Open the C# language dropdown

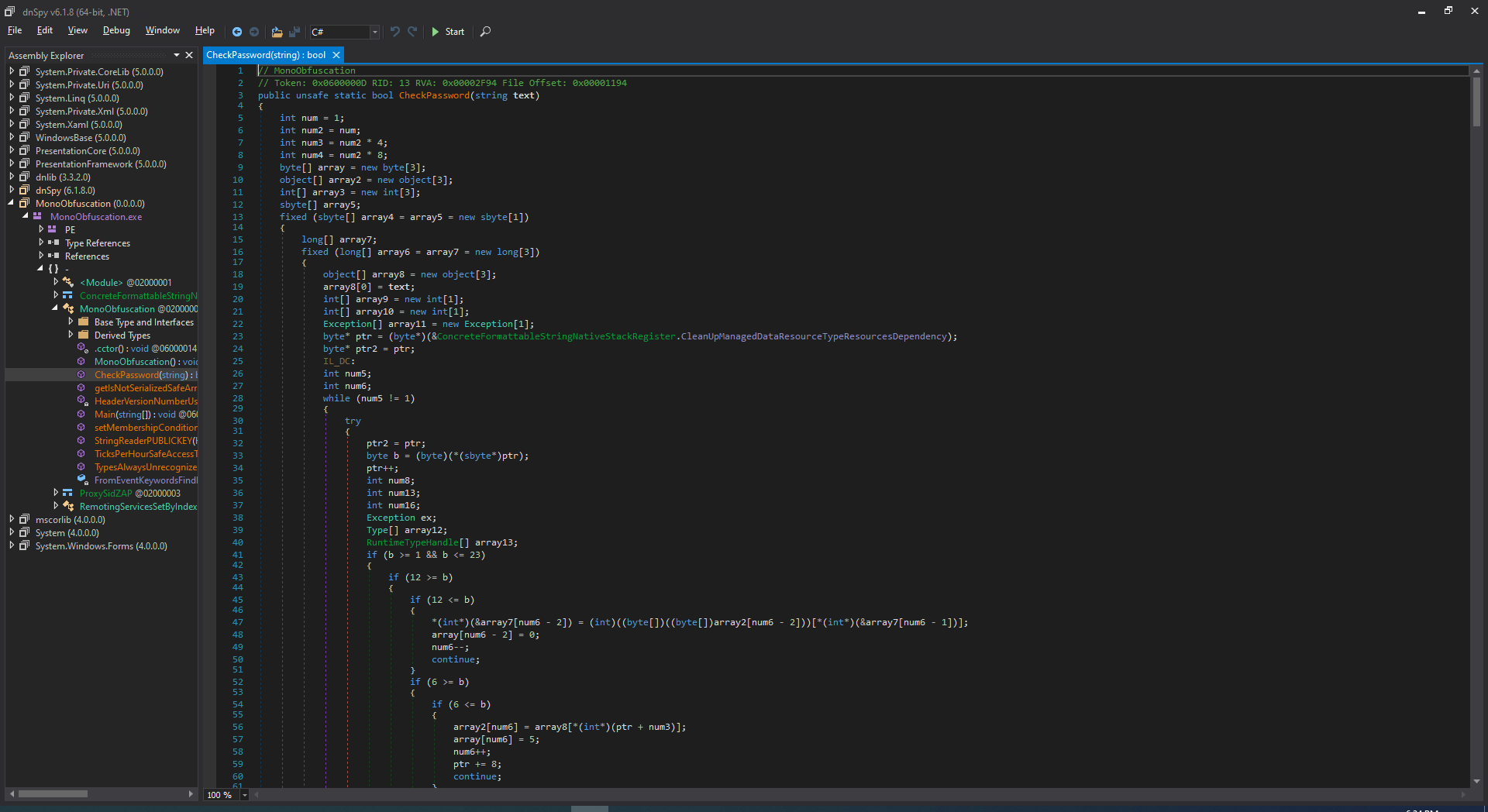point(374,32)
